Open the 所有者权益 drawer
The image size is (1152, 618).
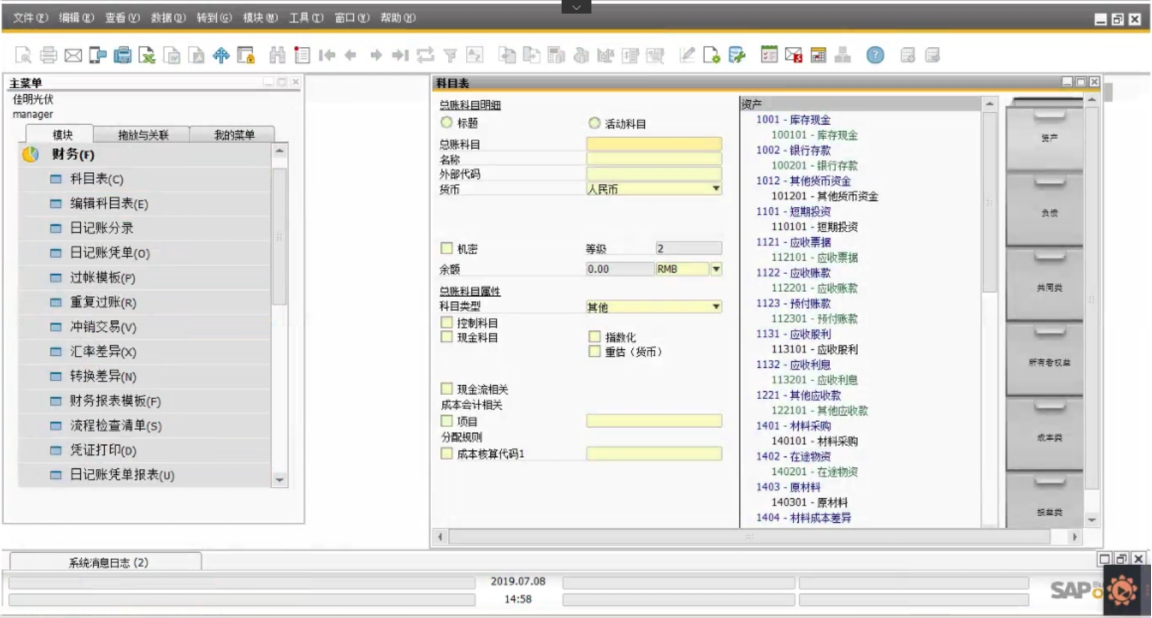click(x=1044, y=359)
